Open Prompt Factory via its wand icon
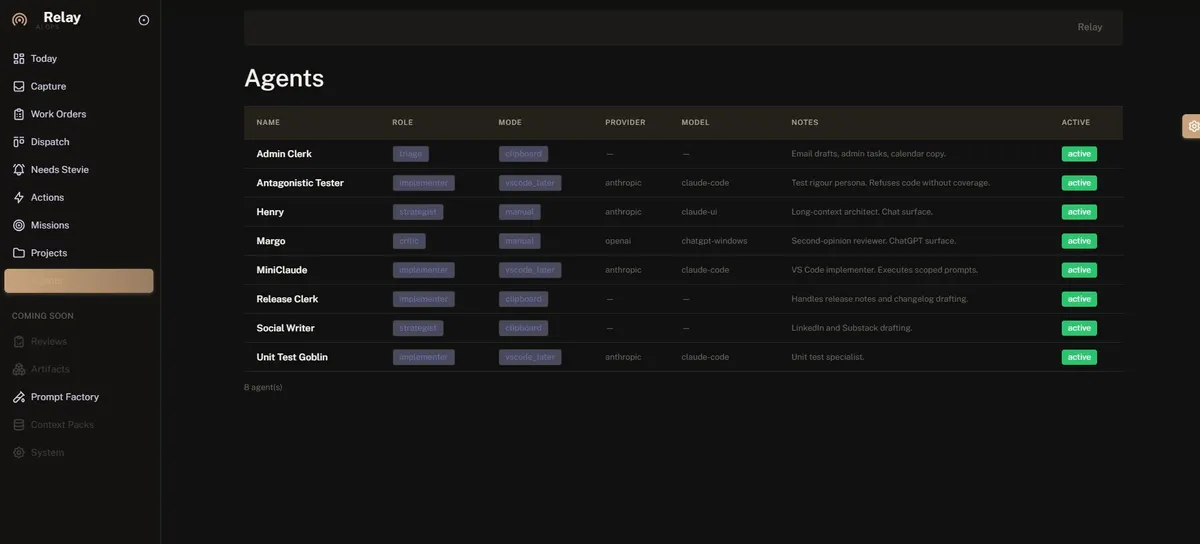The image size is (1200, 544). 19,397
